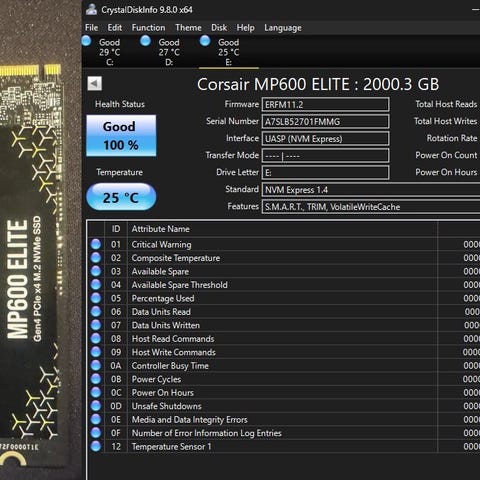Click the Host Write Commands status orb

pos(96,352)
